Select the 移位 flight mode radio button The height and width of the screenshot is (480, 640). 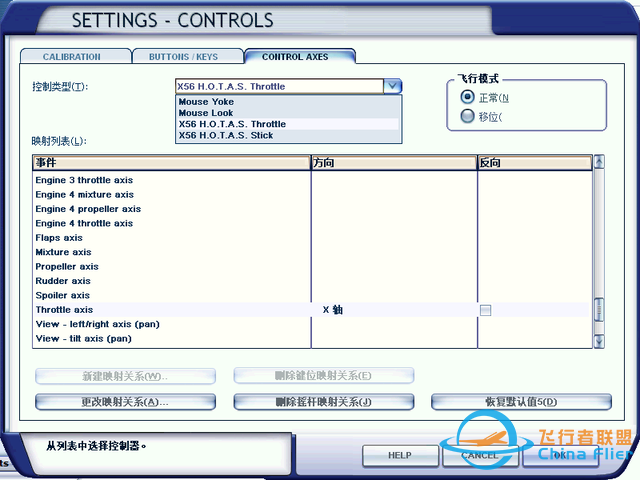point(467,116)
